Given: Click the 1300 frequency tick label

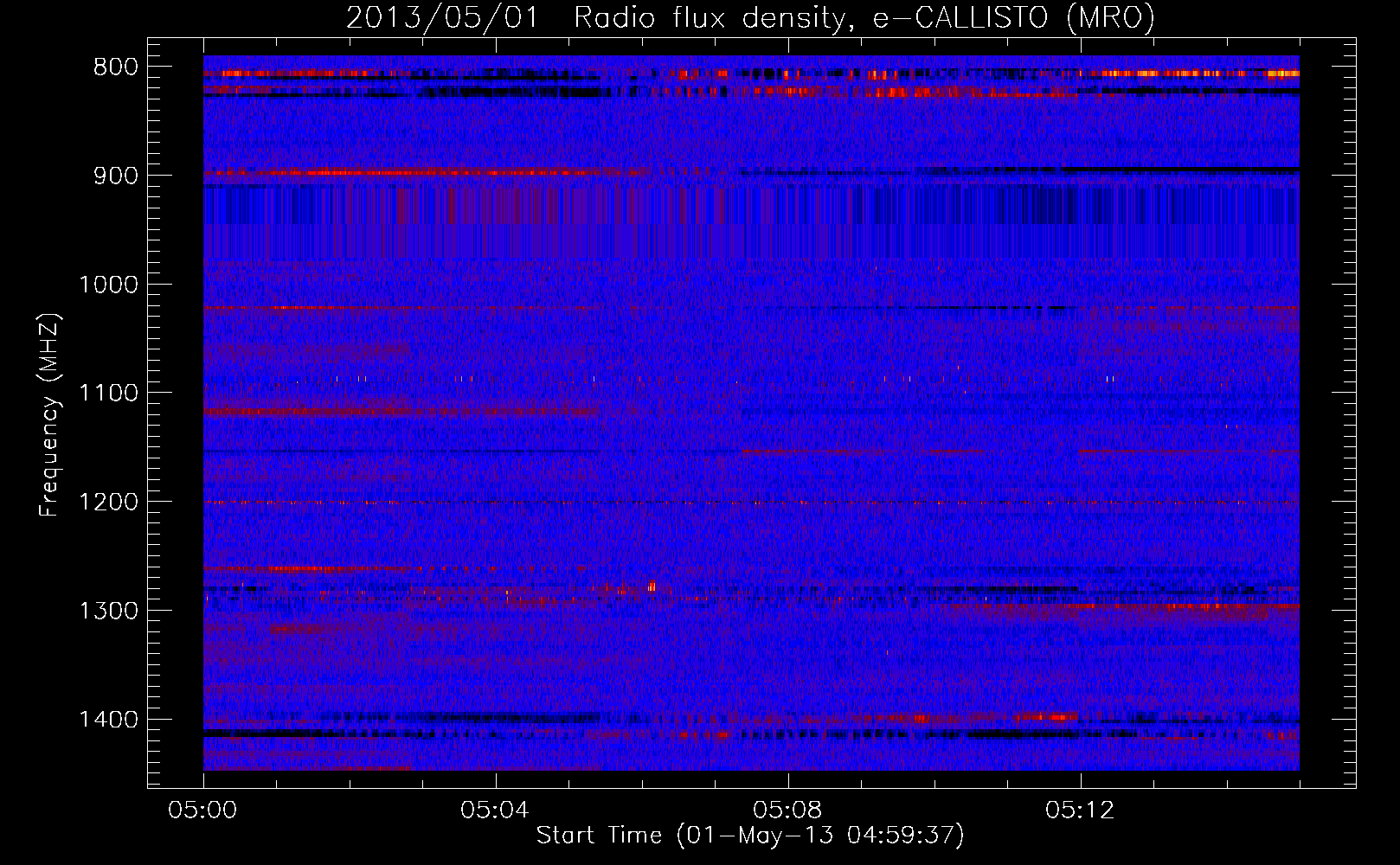Looking at the screenshot, I should click(109, 612).
